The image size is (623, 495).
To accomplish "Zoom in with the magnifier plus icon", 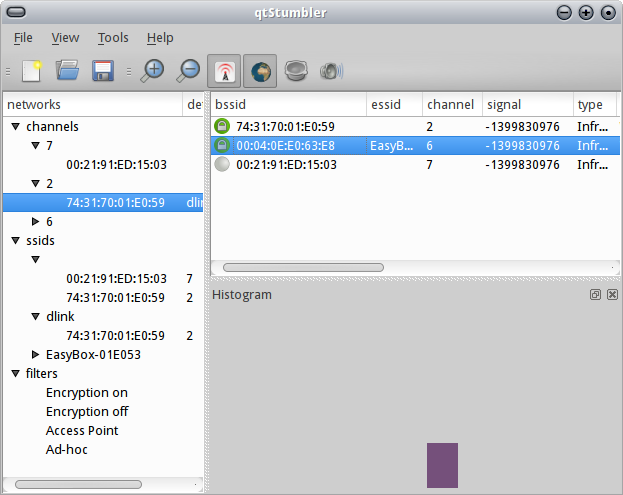I will coord(152,71).
